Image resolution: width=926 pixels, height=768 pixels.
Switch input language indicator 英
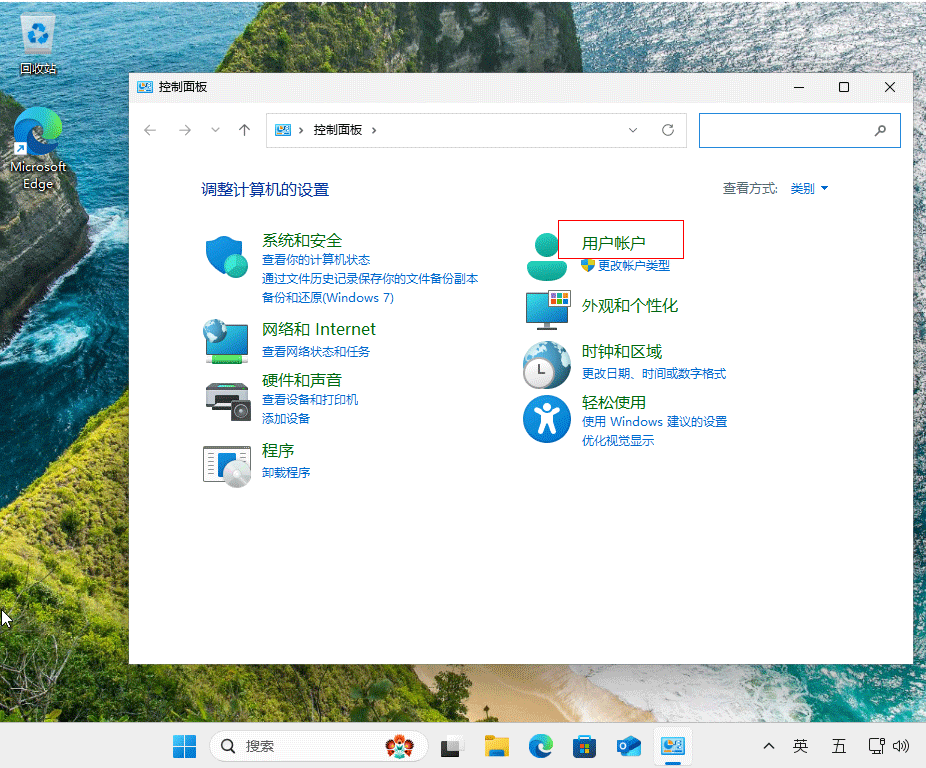pos(800,746)
